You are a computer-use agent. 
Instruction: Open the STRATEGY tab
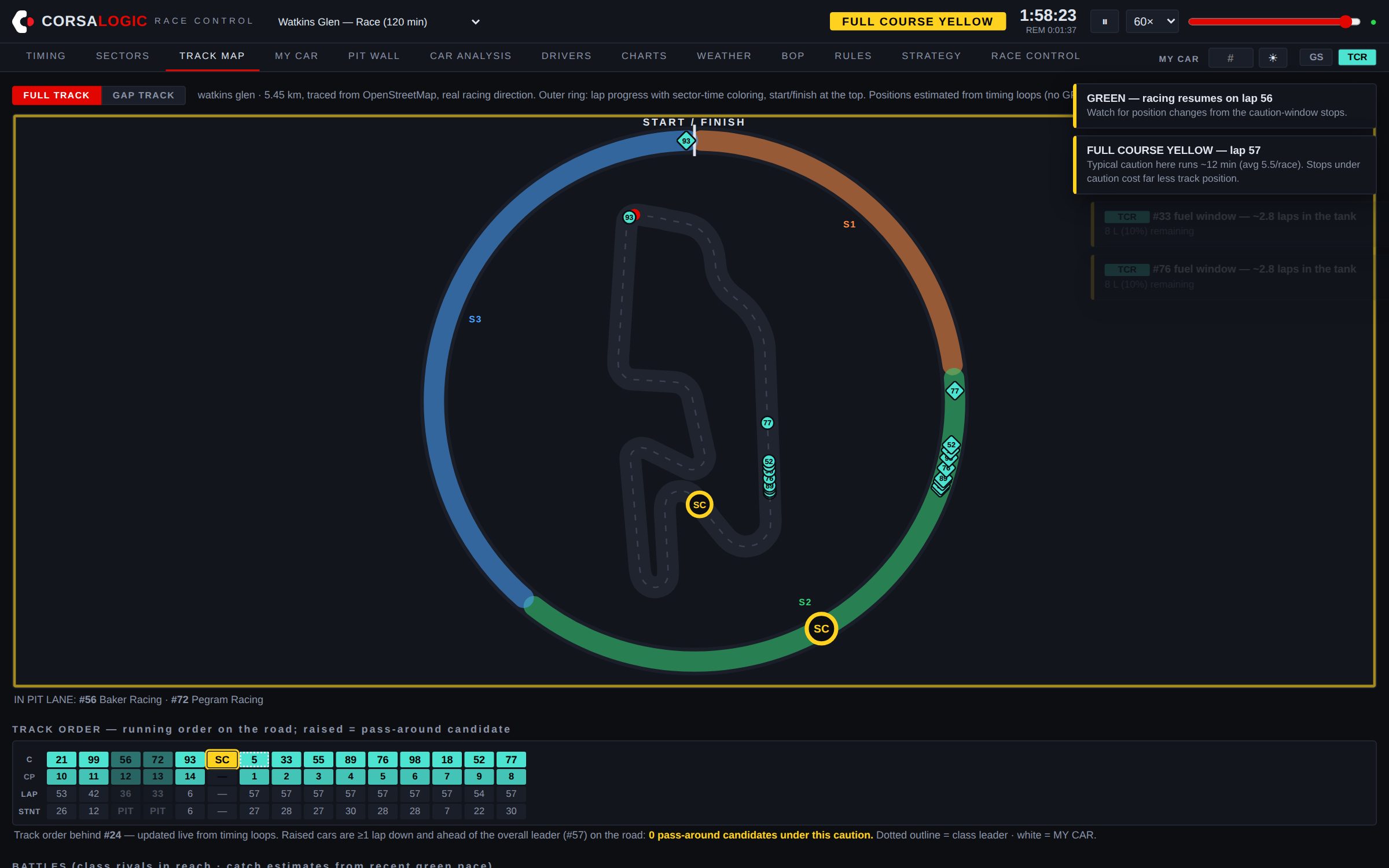pos(931,56)
